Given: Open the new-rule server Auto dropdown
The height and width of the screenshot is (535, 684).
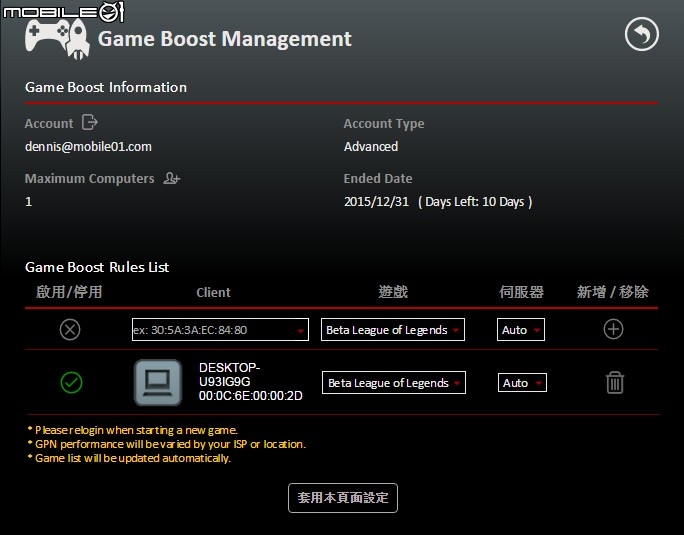Looking at the screenshot, I should pos(520,329).
